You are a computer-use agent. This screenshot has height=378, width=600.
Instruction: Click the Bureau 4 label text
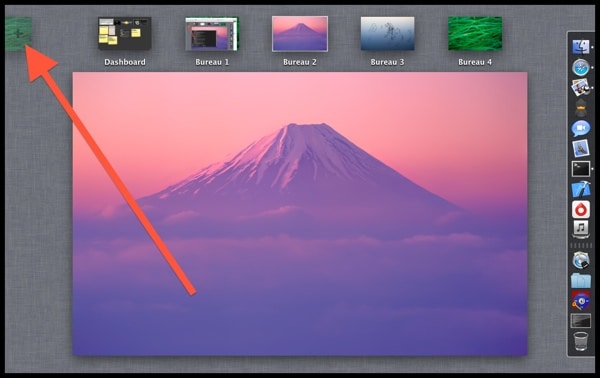[475, 62]
